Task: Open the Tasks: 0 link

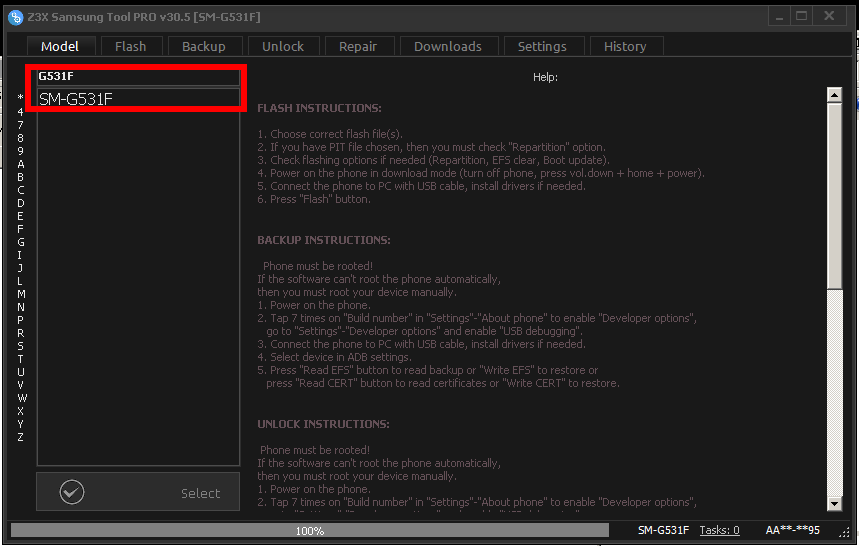Action: [719, 530]
